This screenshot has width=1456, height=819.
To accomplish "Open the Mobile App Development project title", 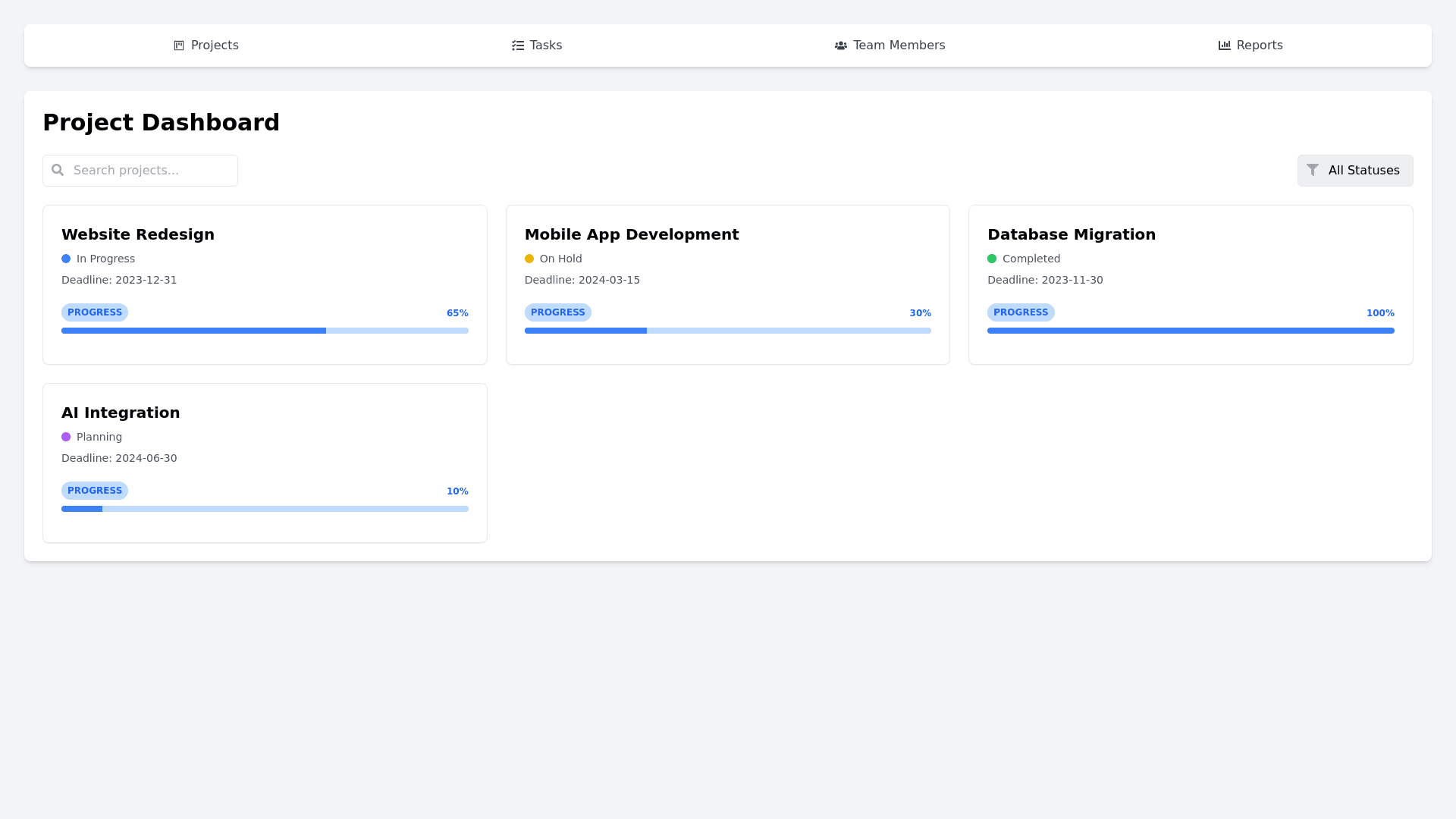I will [x=631, y=234].
